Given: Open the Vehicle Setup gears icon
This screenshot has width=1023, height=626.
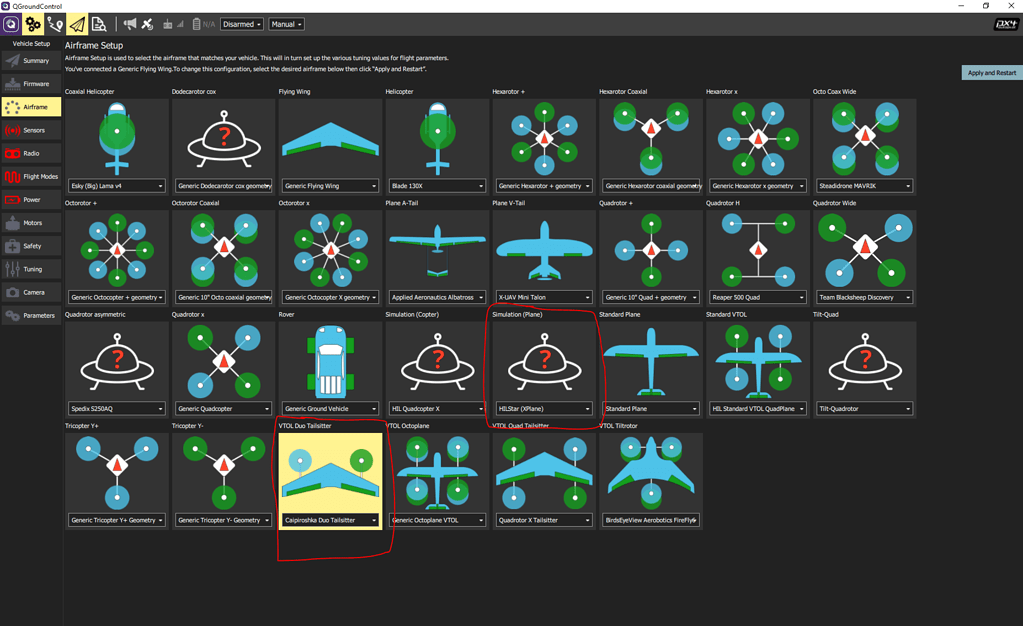Looking at the screenshot, I should click(x=33, y=24).
